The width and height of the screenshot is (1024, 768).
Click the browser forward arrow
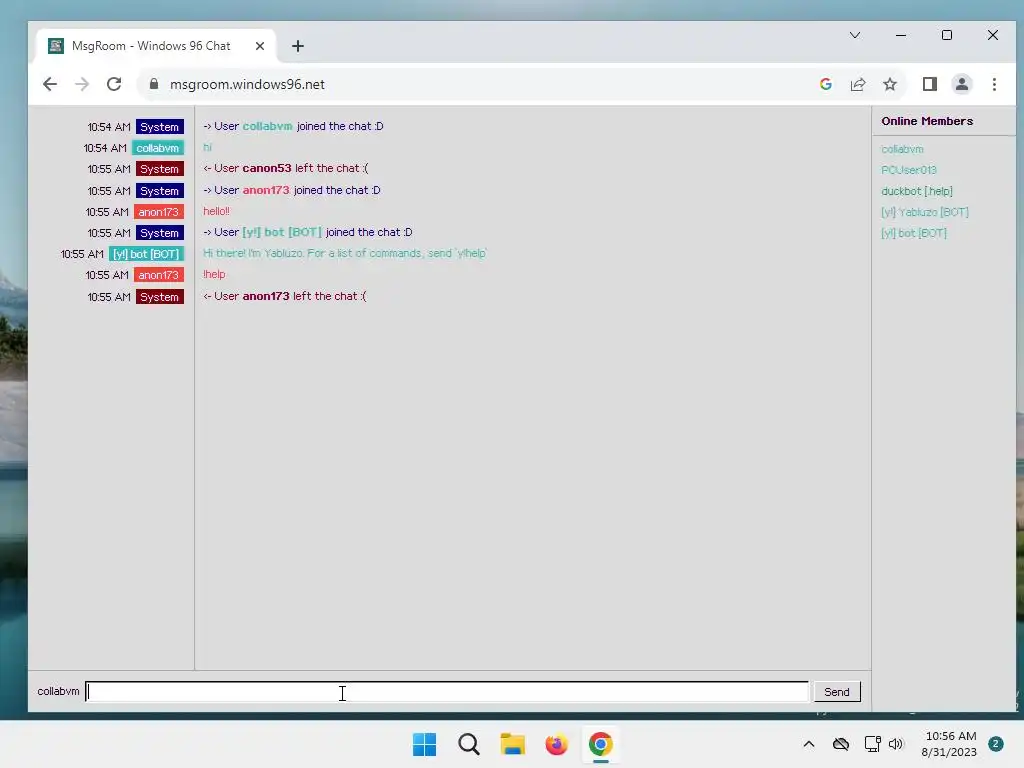point(82,84)
